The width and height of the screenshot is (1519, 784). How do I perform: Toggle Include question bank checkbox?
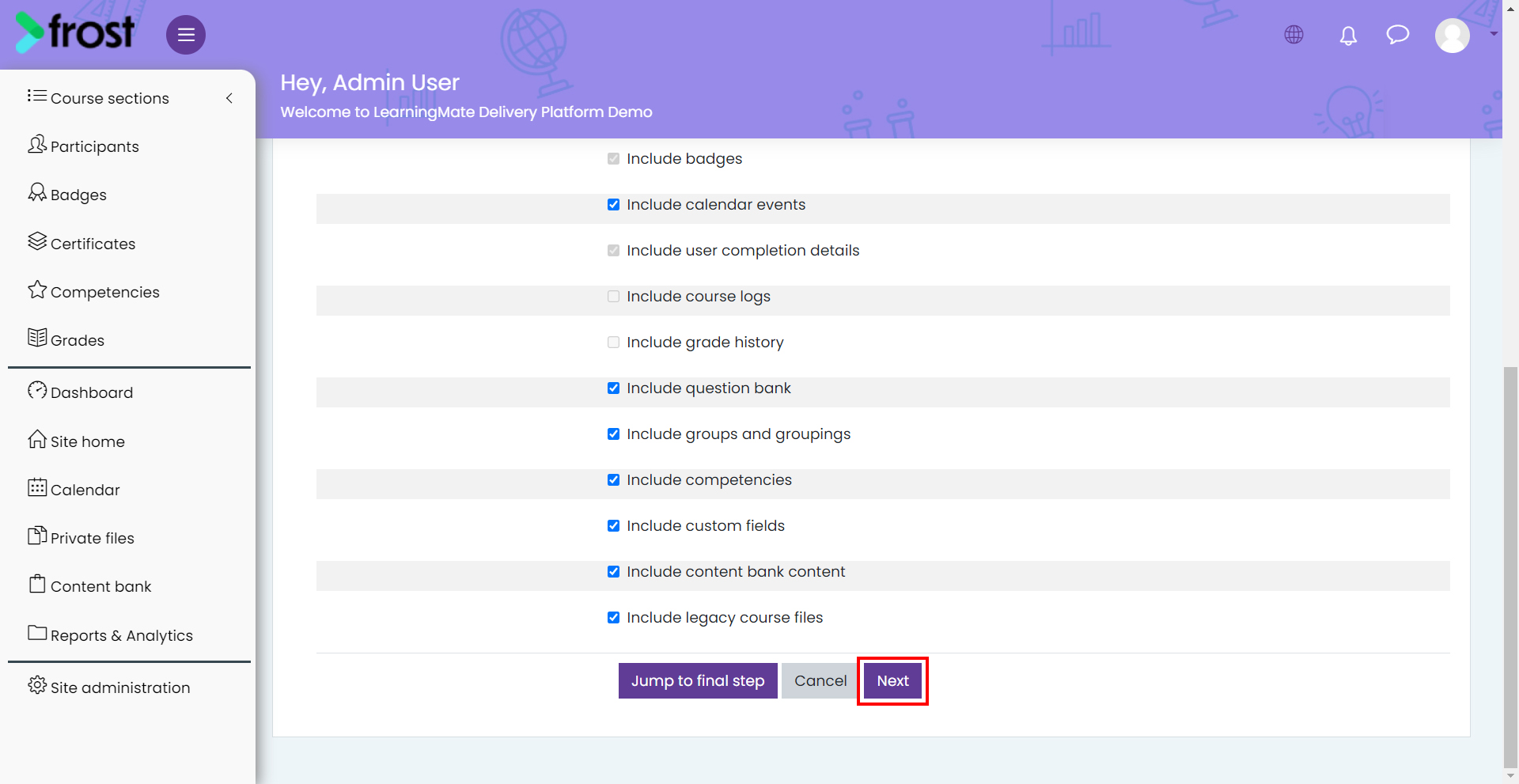pos(613,388)
